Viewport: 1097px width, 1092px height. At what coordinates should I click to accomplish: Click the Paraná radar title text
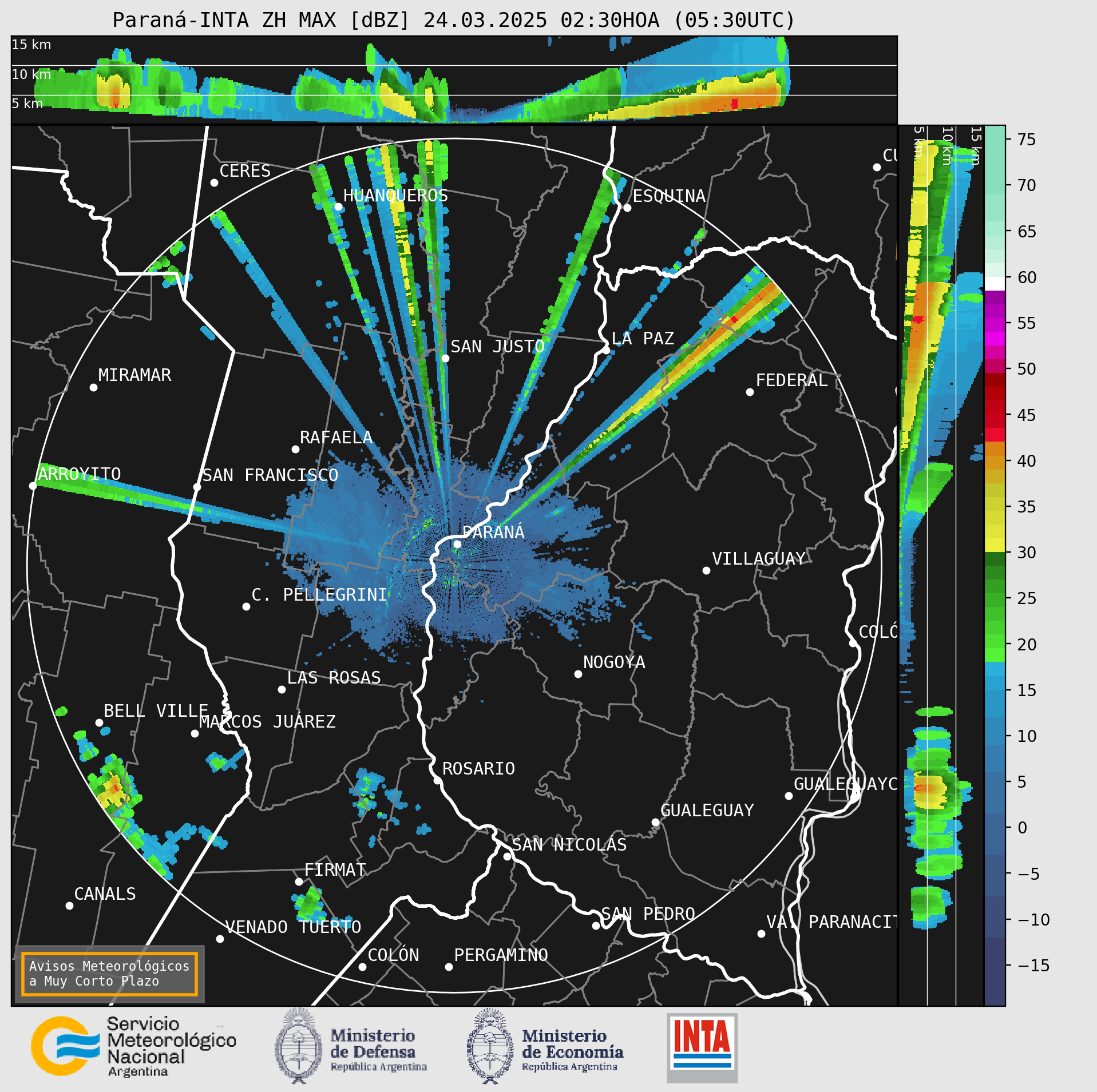[454, 20]
